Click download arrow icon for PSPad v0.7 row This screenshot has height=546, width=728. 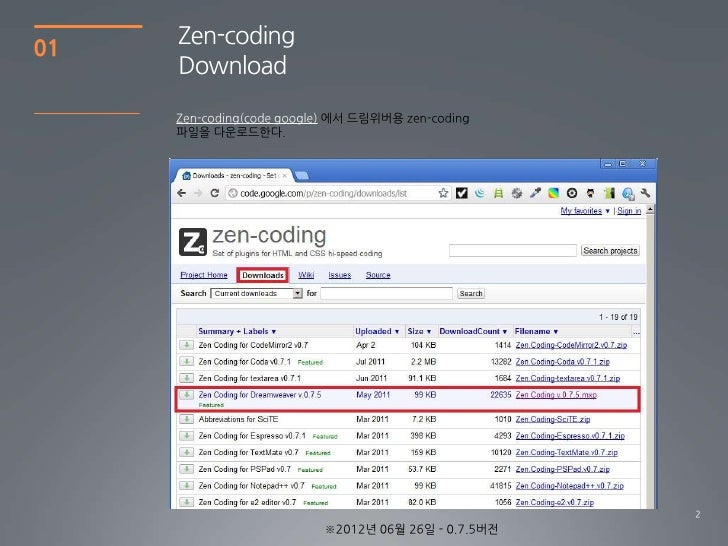click(187, 469)
